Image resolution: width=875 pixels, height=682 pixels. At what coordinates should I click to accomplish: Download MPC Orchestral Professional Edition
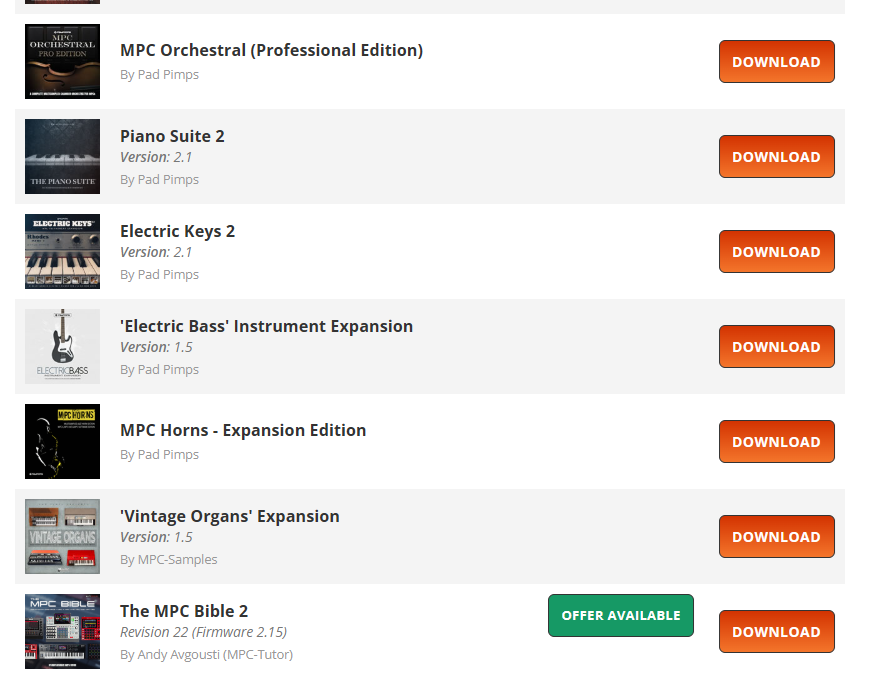(x=776, y=61)
